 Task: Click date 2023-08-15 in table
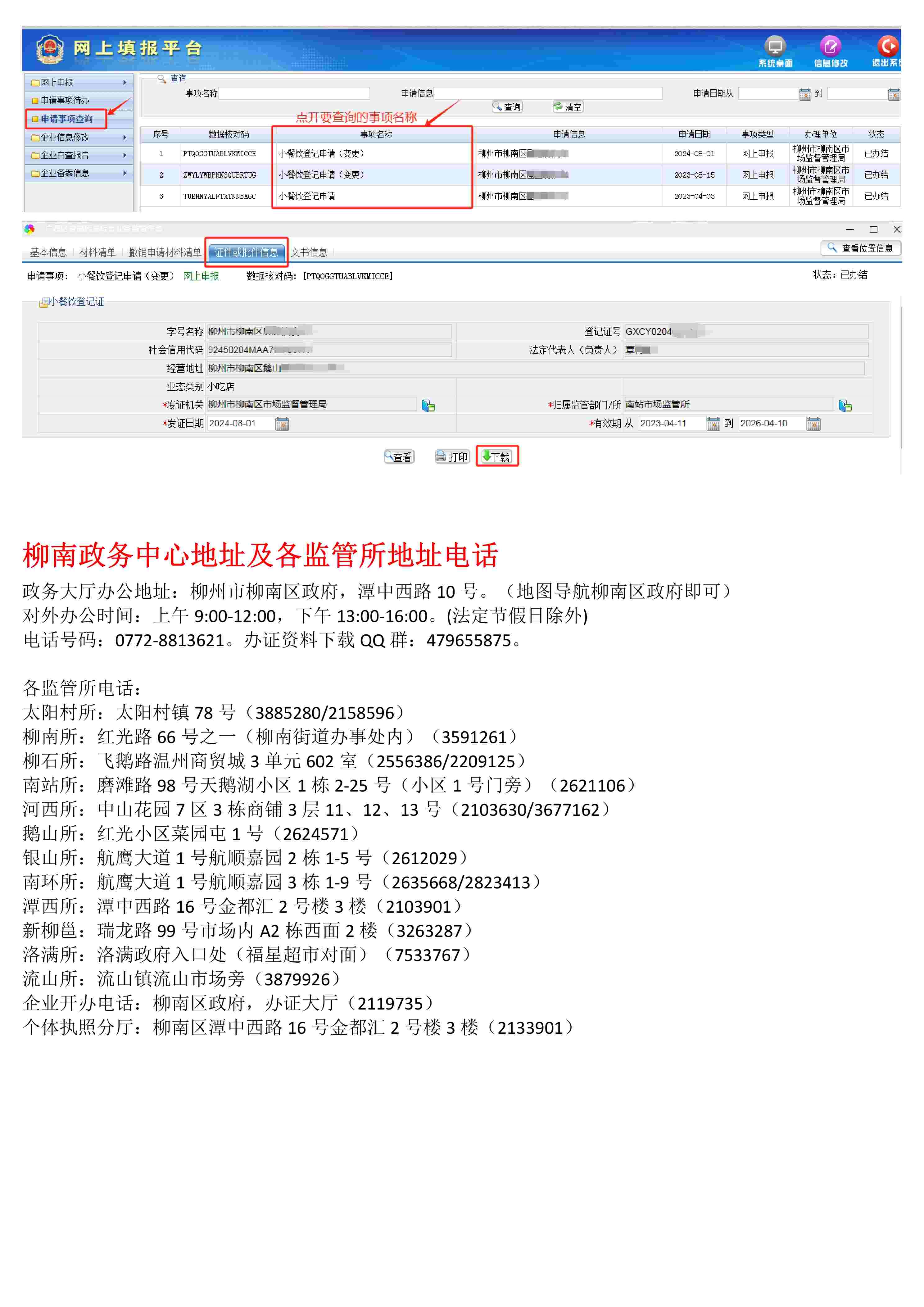pos(694,175)
